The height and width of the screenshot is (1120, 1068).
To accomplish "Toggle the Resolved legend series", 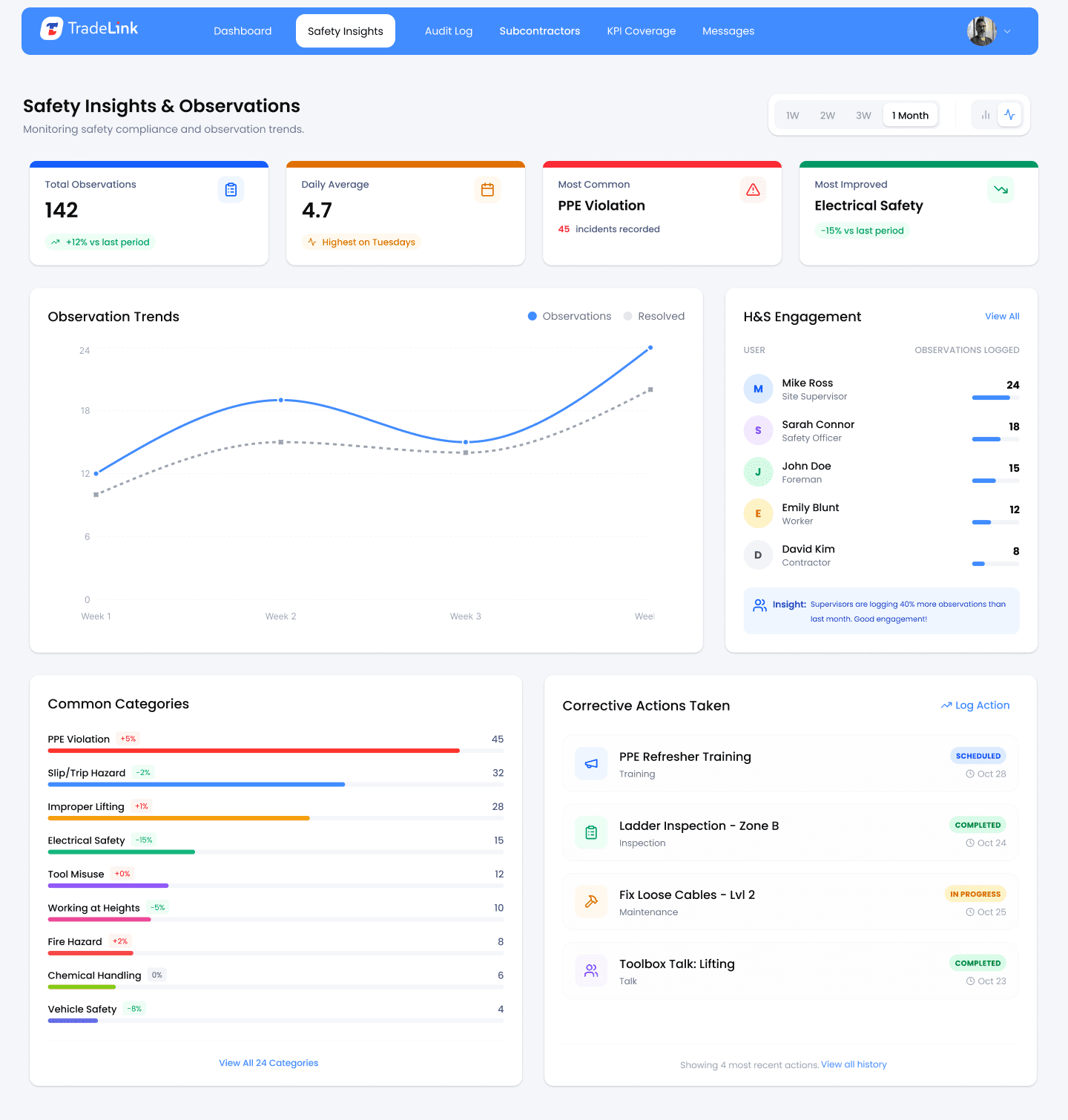I will 654,316.
